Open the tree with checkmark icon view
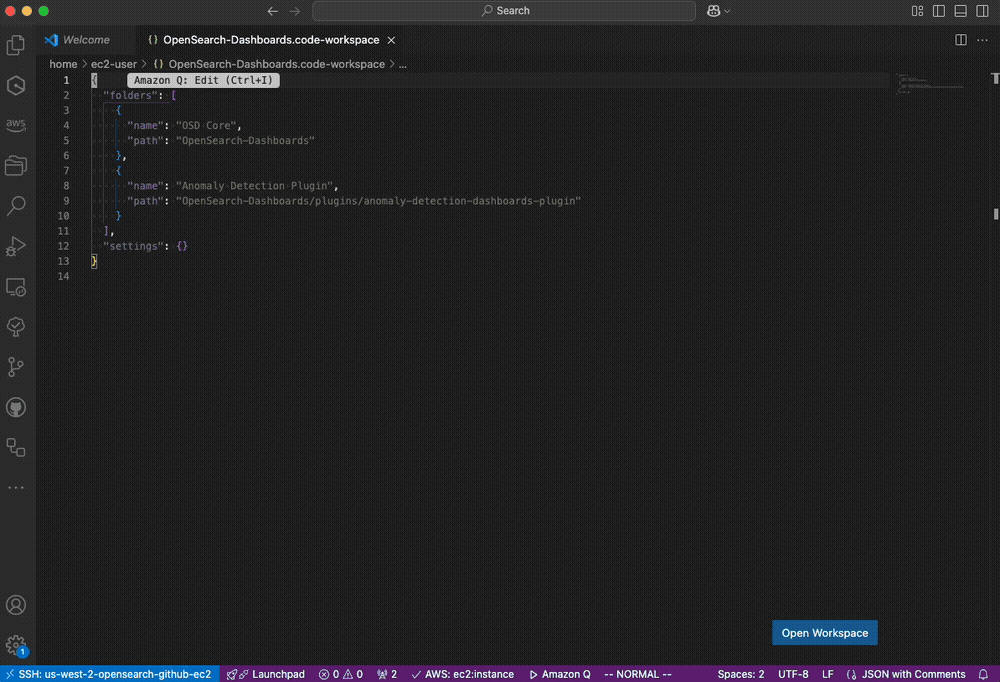Image resolution: width=1000 pixels, height=682 pixels. [16, 327]
